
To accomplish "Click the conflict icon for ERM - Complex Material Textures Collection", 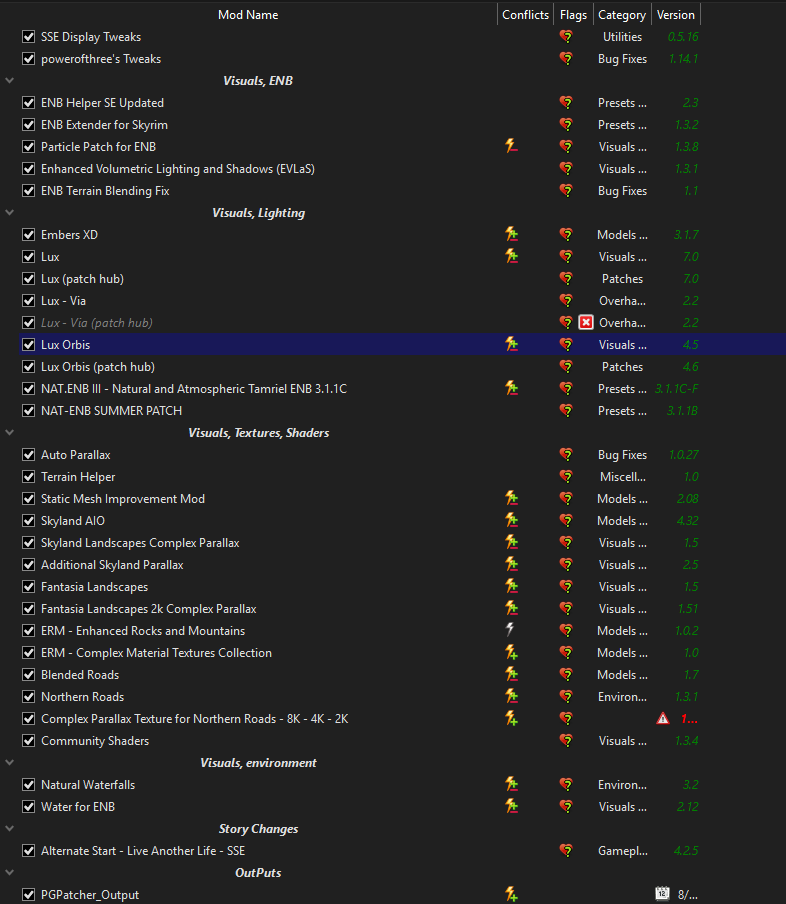I will (x=511, y=653).
